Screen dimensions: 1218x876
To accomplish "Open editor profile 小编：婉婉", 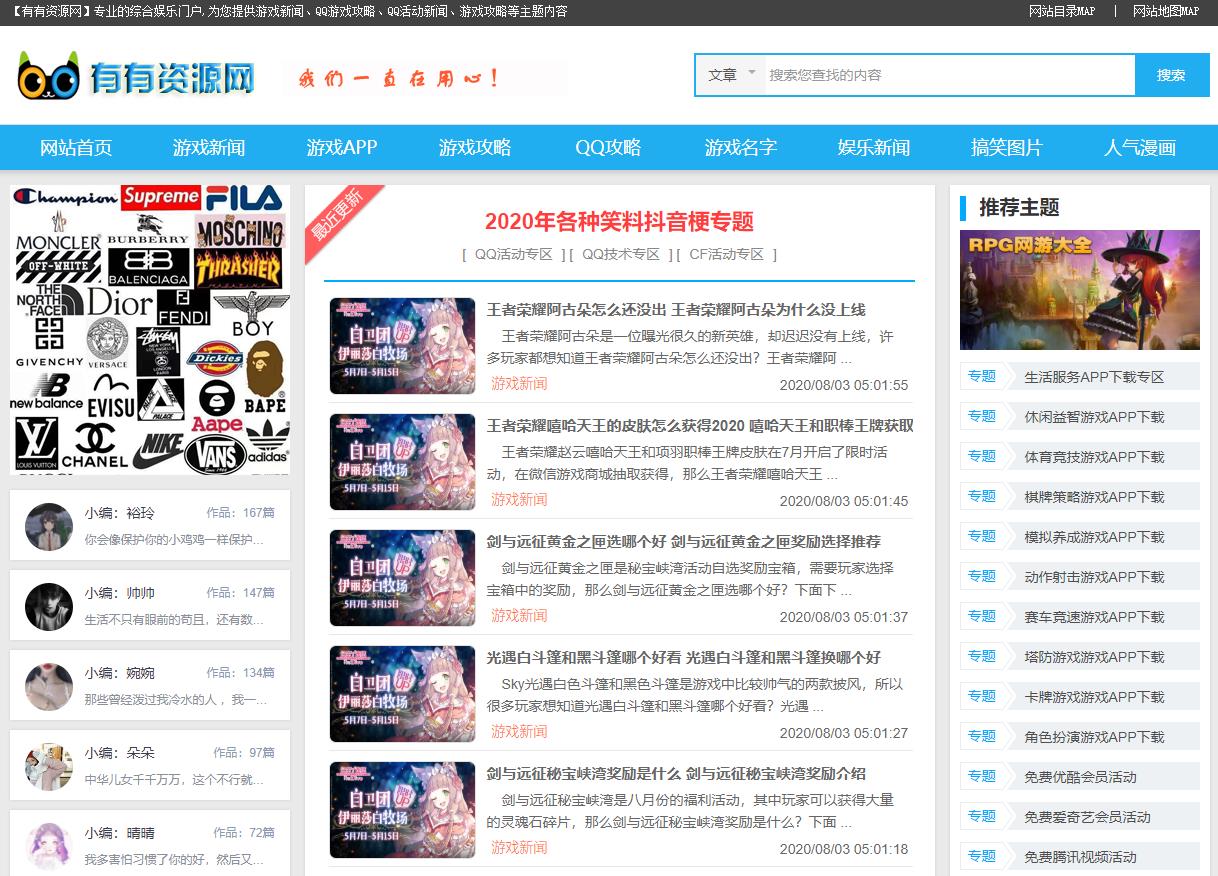I will pos(120,673).
